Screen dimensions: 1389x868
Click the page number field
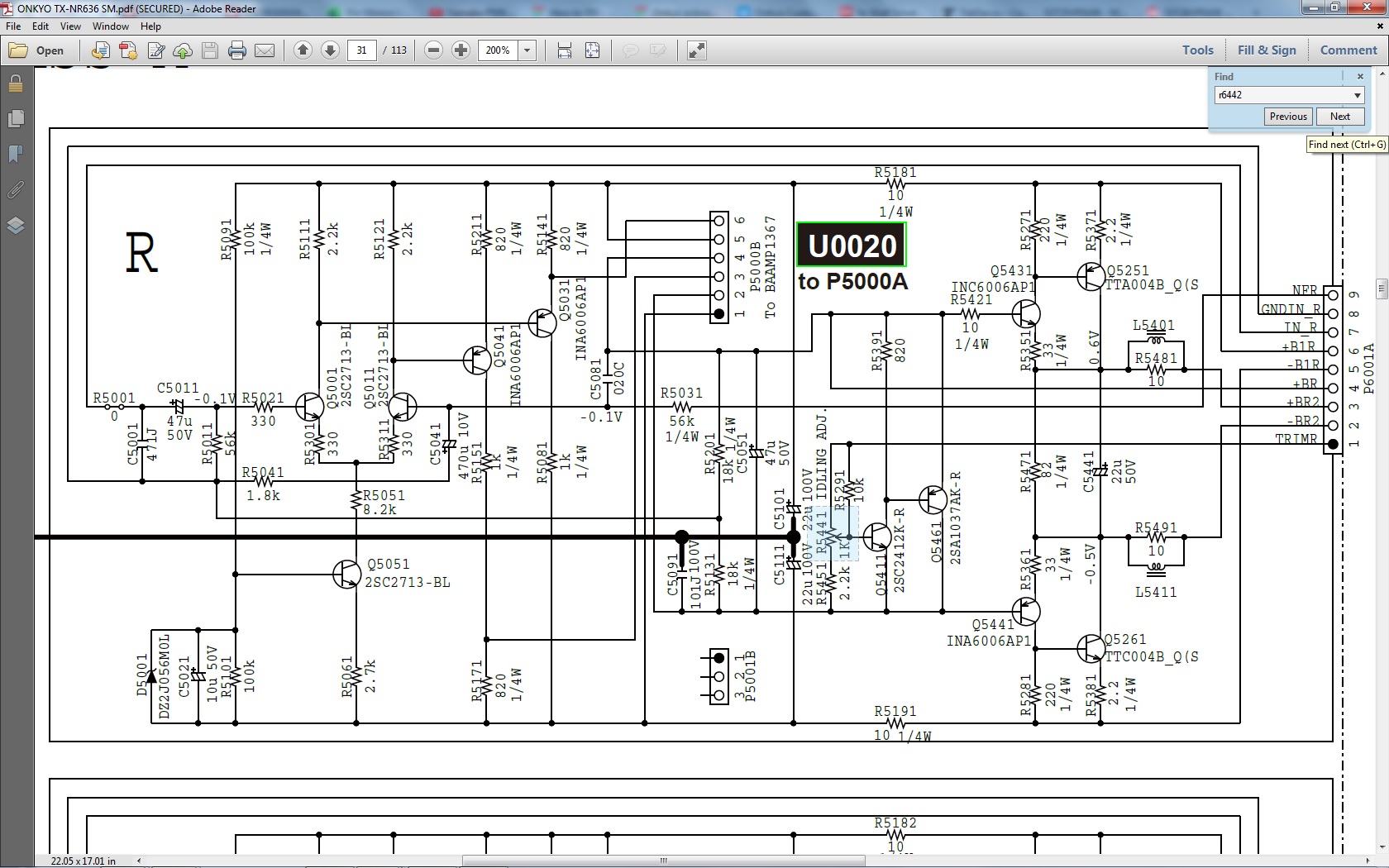[361, 50]
